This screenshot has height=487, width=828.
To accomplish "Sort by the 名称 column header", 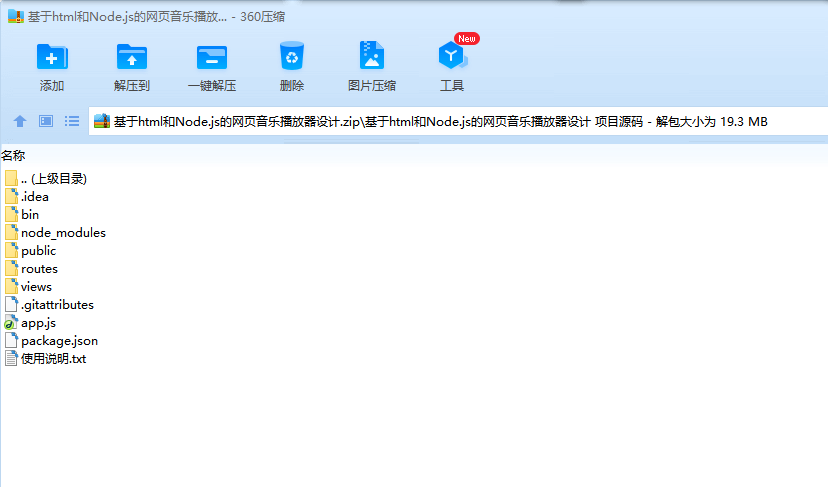I will point(13,156).
